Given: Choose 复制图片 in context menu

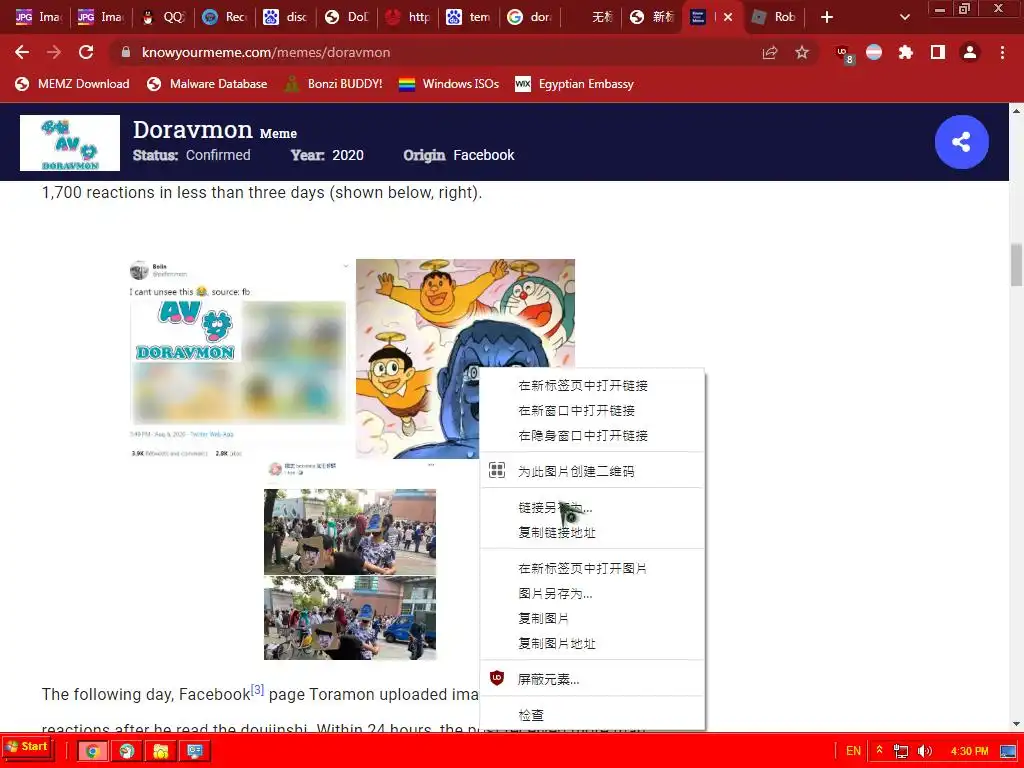Looking at the screenshot, I should pos(592,618).
